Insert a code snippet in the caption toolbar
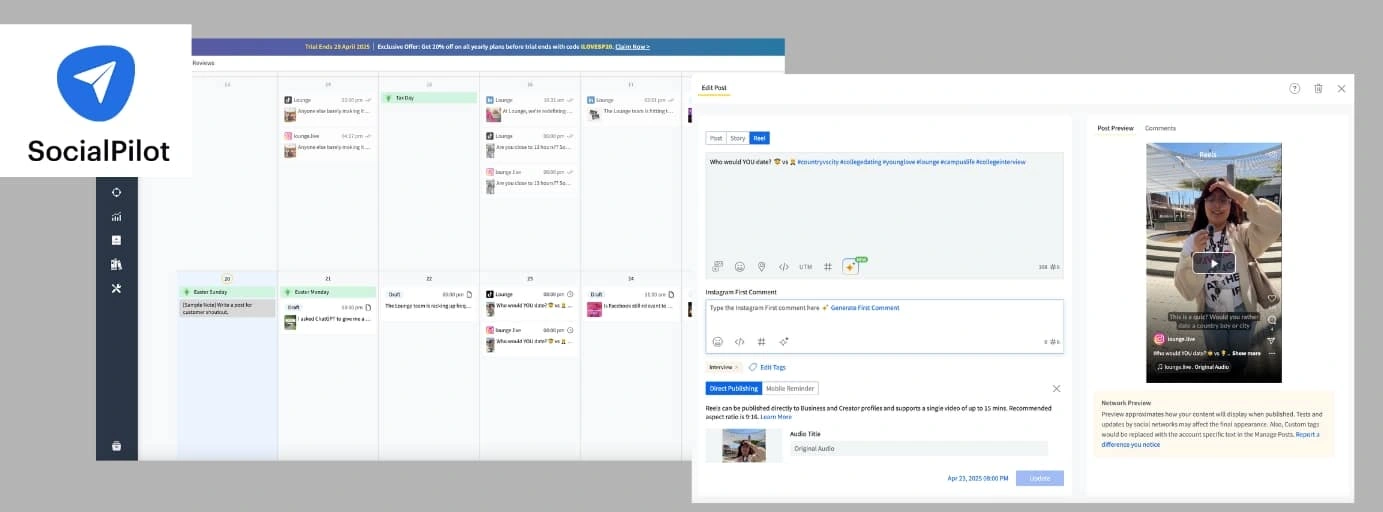The height and width of the screenshot is (512, 1383). coord(784,267)
